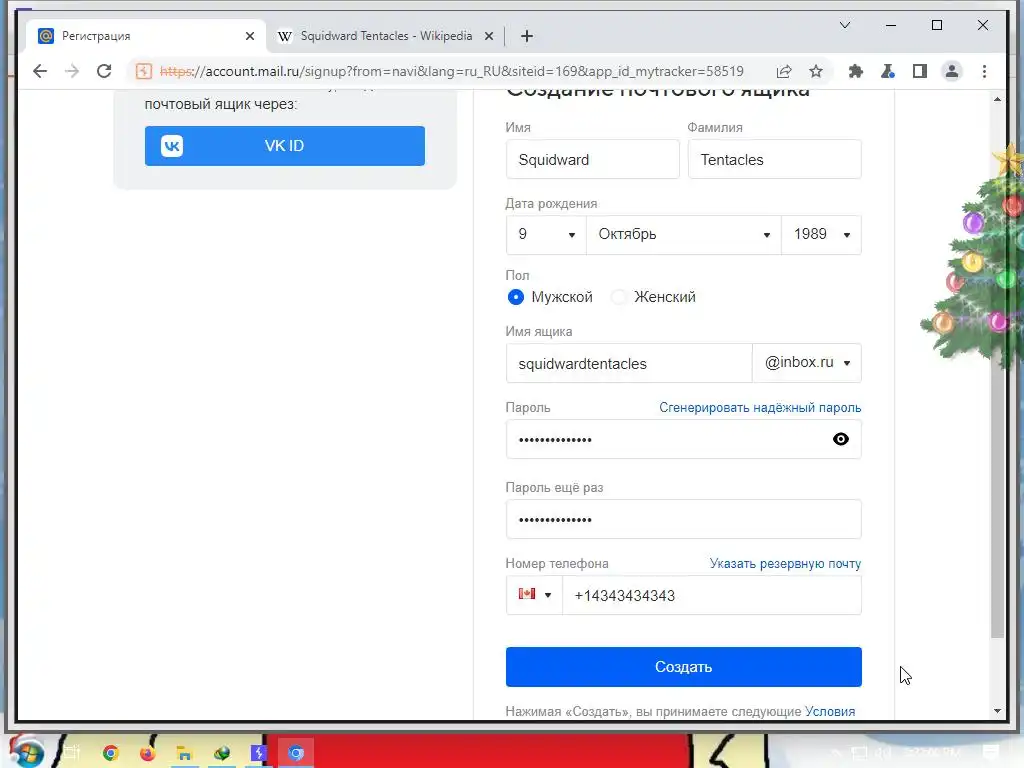Open the Chrome Labs flask icon
1024x768 pixels.
click(x=888, y=71)
